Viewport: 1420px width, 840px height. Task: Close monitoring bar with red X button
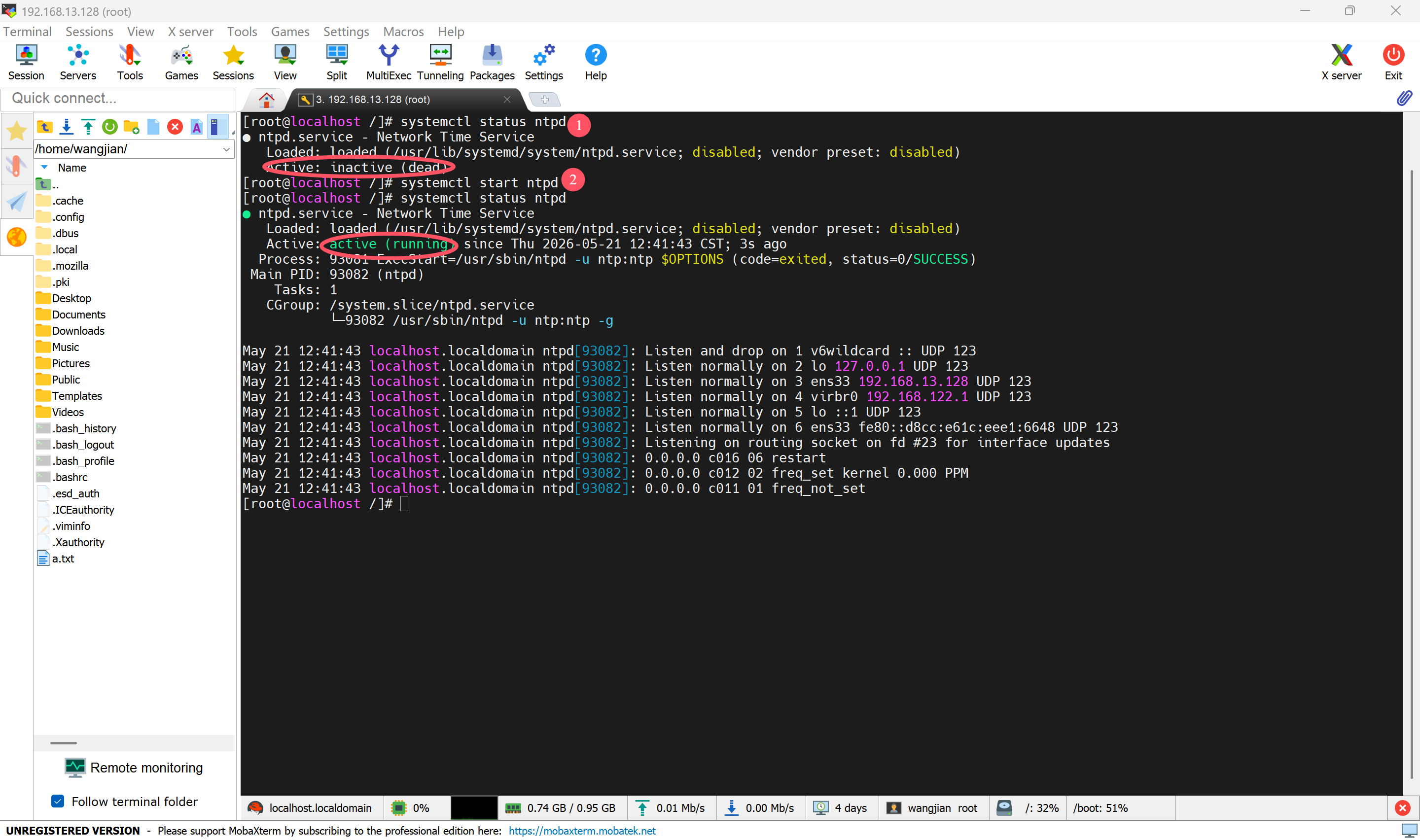coord(1402,808)
